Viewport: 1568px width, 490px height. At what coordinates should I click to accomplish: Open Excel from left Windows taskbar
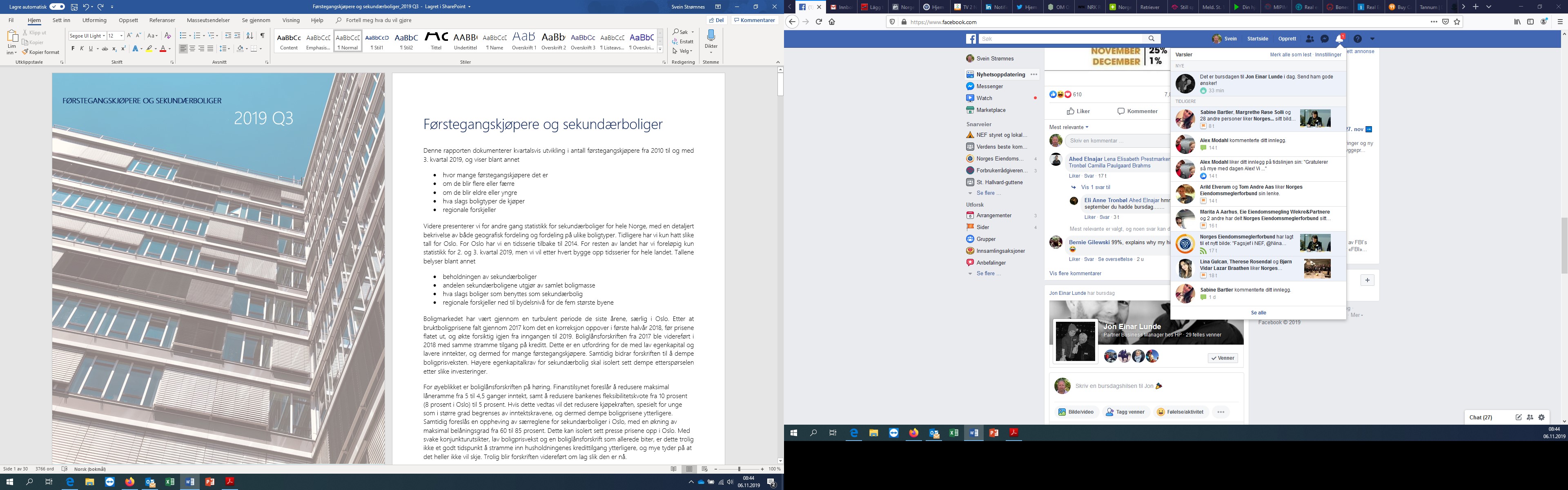(170, 481)
